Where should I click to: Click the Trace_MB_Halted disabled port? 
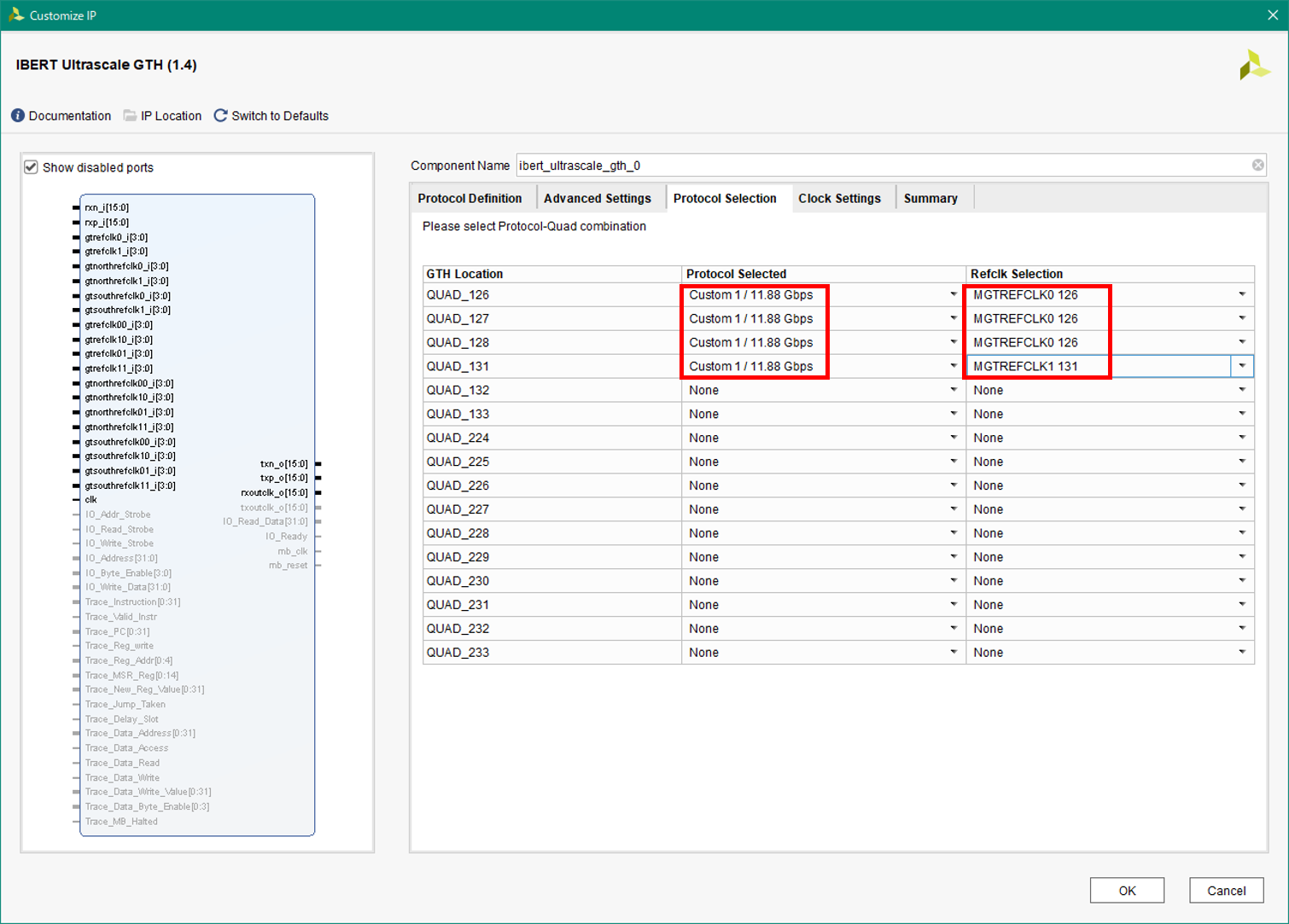pos(121,822)
